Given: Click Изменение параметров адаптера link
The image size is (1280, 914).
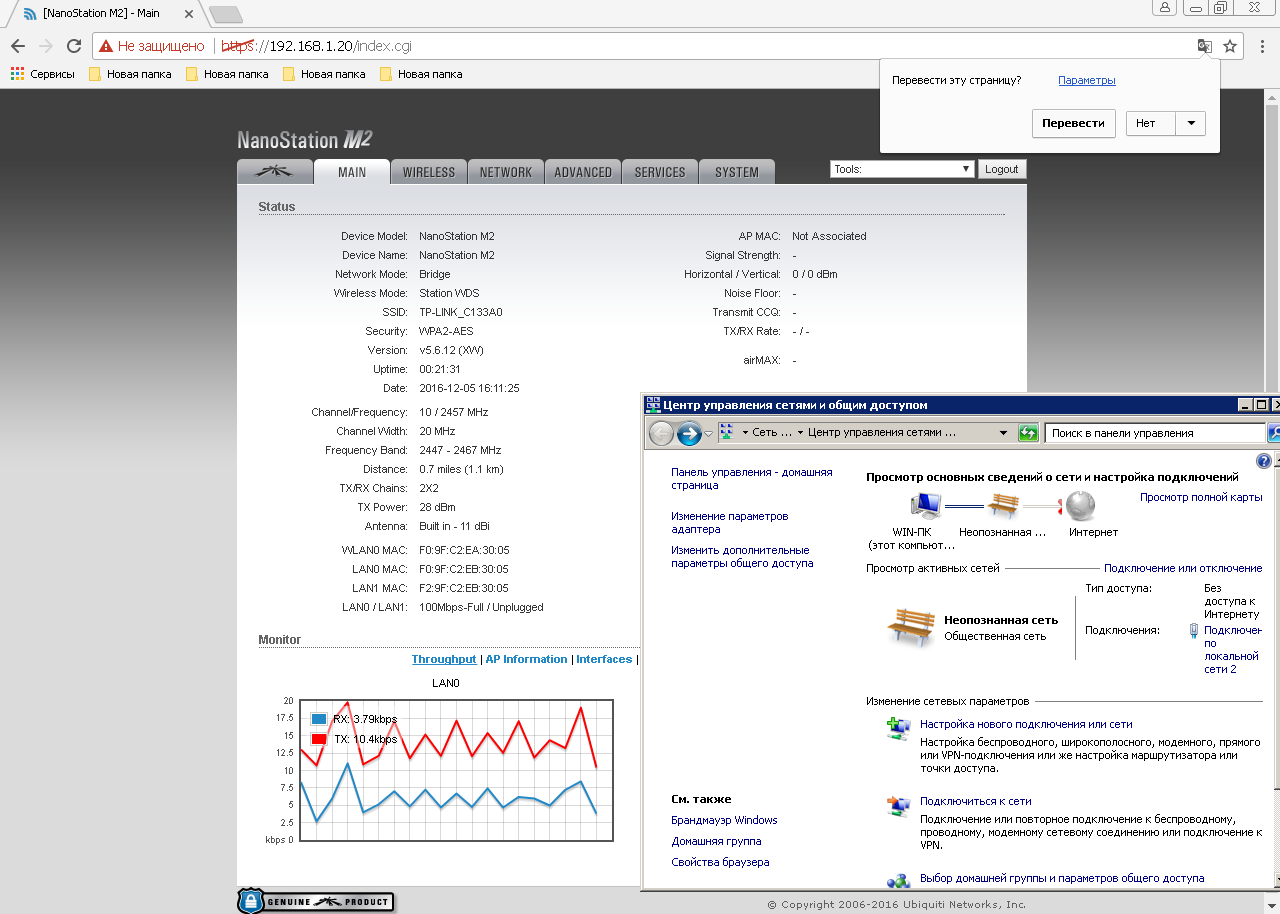Looking at the screenshot, I should pos(729,522).
